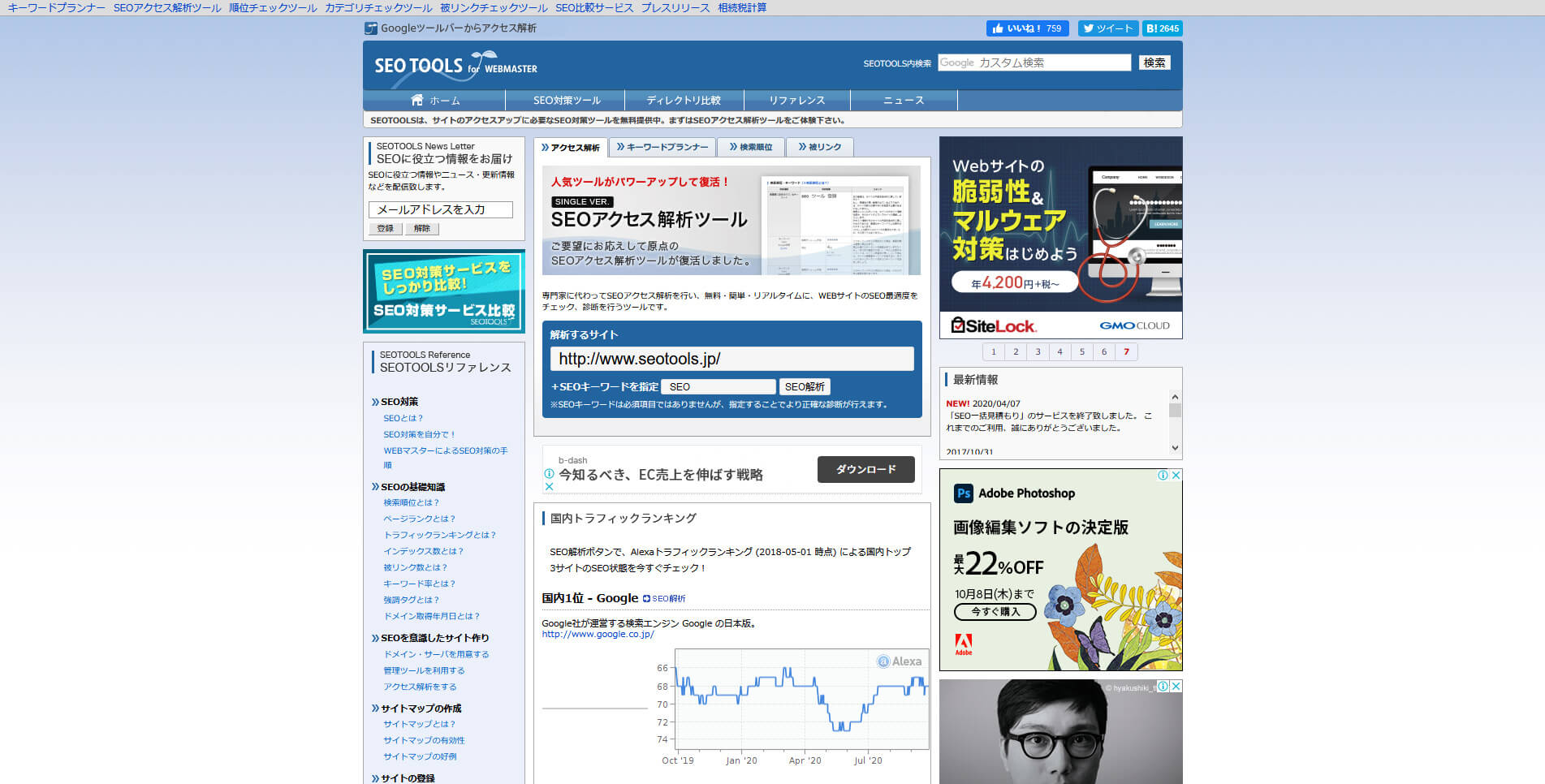Open SEOとは？ reference link
Image resolution: width=1545 pixels, height=784 pixels.
click(404, 419)
